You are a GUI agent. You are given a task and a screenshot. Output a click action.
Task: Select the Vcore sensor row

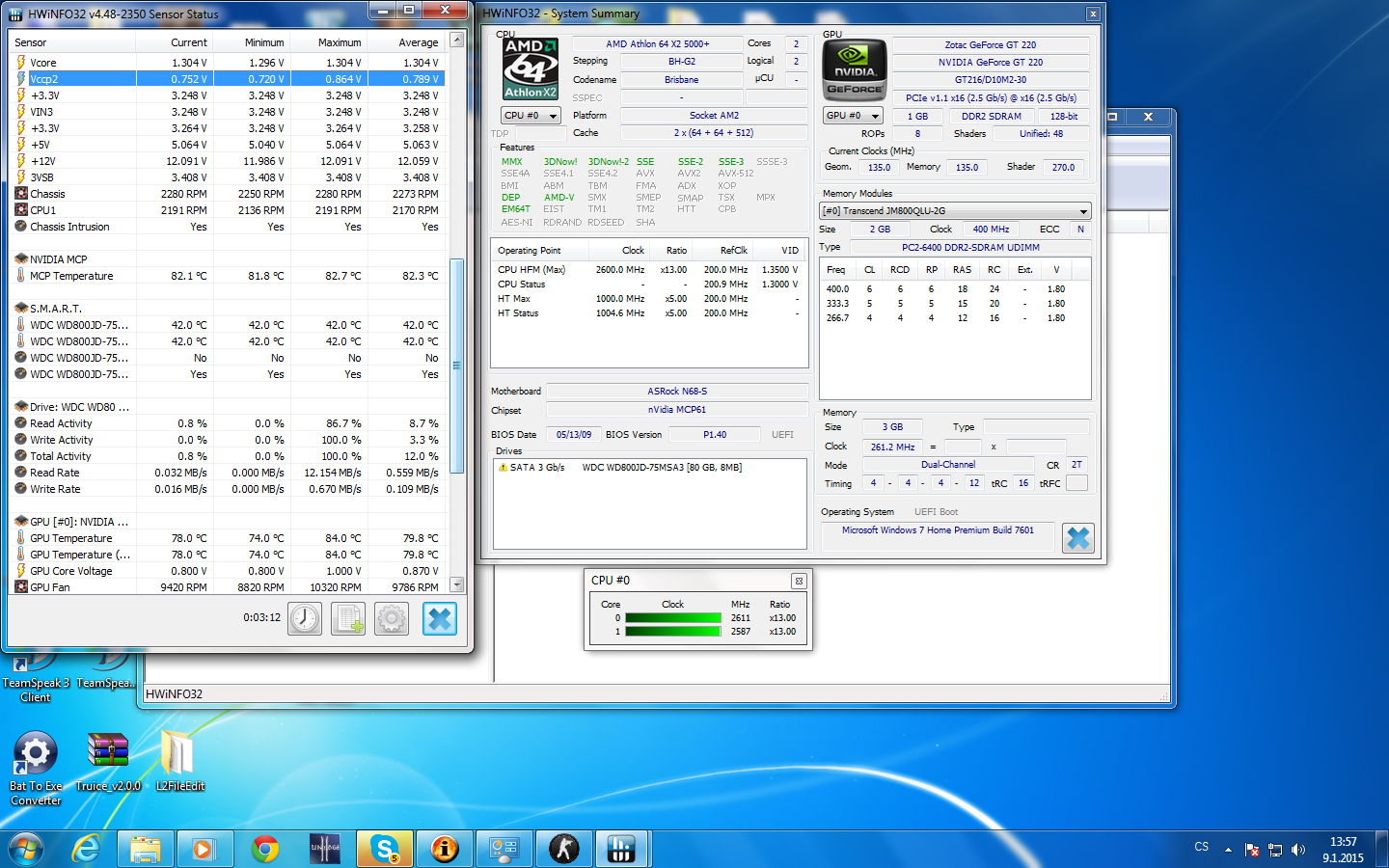[228, 63]
